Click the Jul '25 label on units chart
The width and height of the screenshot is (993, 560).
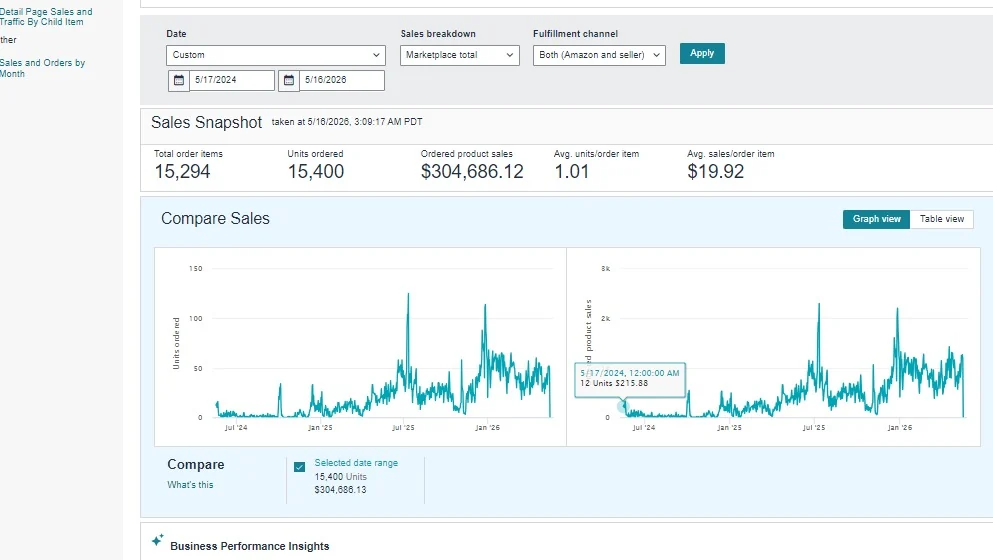coord(403,428)
